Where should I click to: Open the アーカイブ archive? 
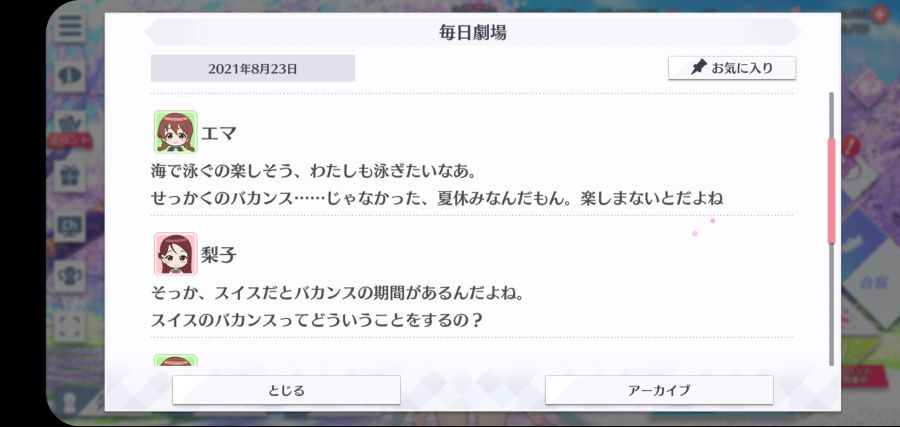[x=659, y=390]
